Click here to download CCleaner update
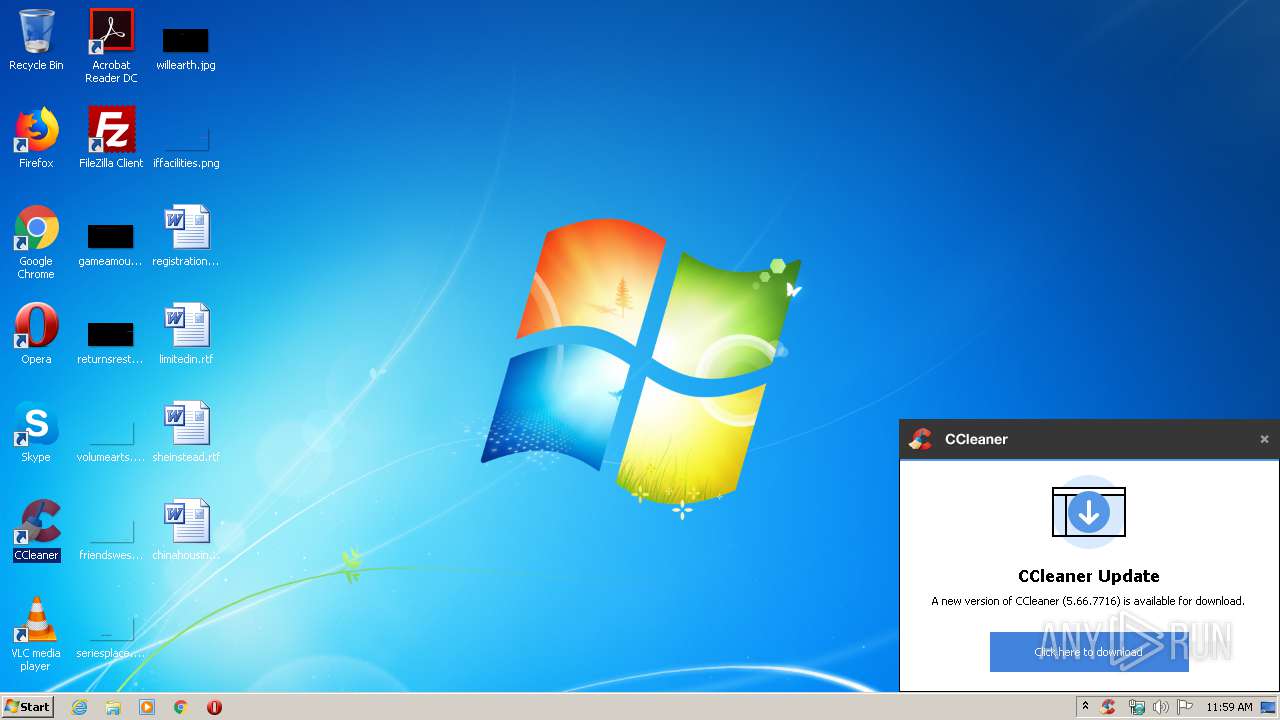1280x720 pixels. click(1089, 652)
